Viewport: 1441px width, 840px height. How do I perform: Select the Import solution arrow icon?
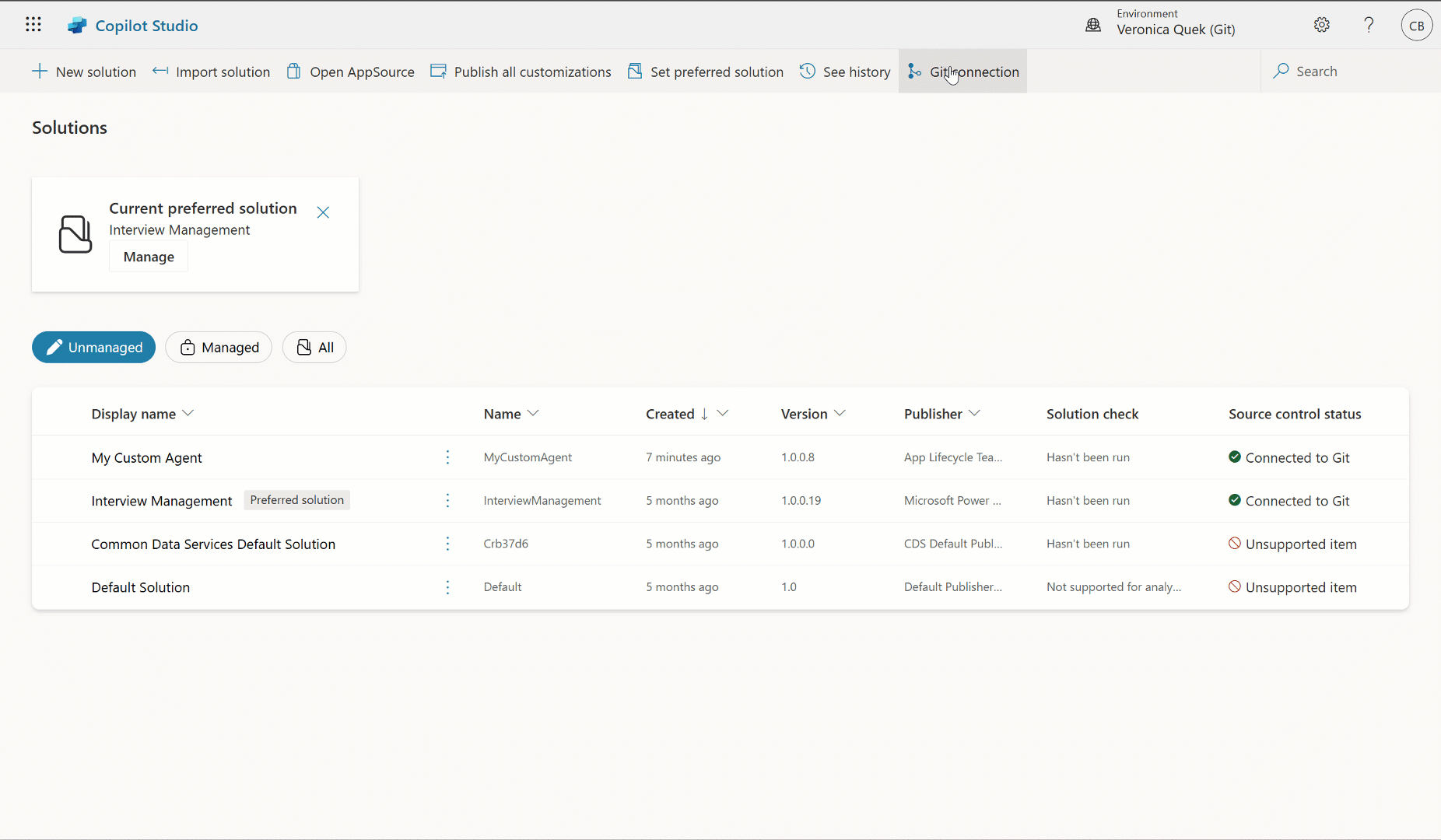[x=160, y=71]
